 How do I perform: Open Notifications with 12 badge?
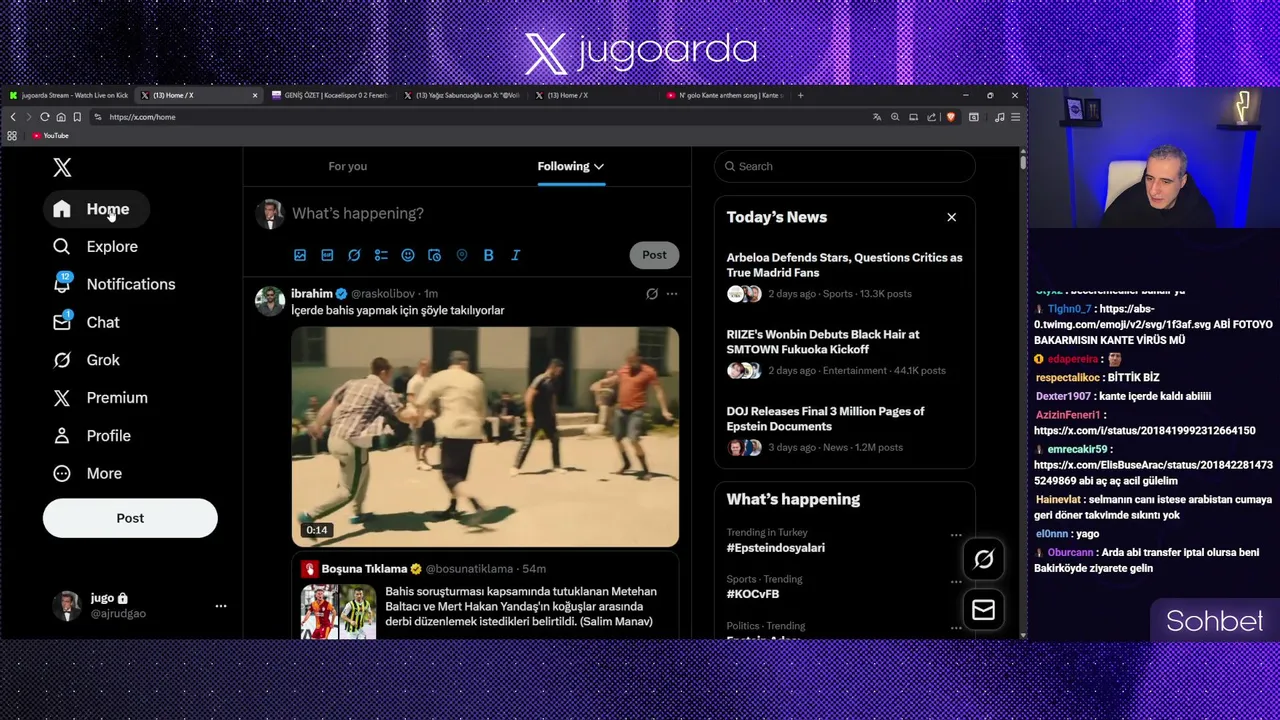tap(114, 284)
